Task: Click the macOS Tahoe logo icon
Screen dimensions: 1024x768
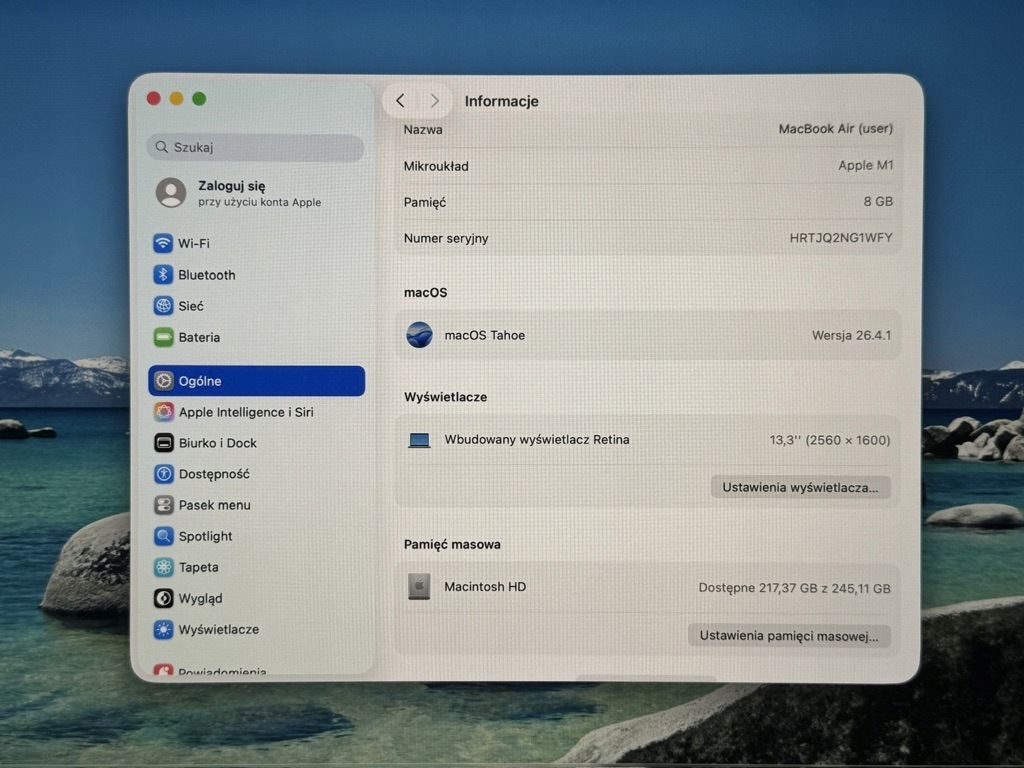Action: coord(419,335)
